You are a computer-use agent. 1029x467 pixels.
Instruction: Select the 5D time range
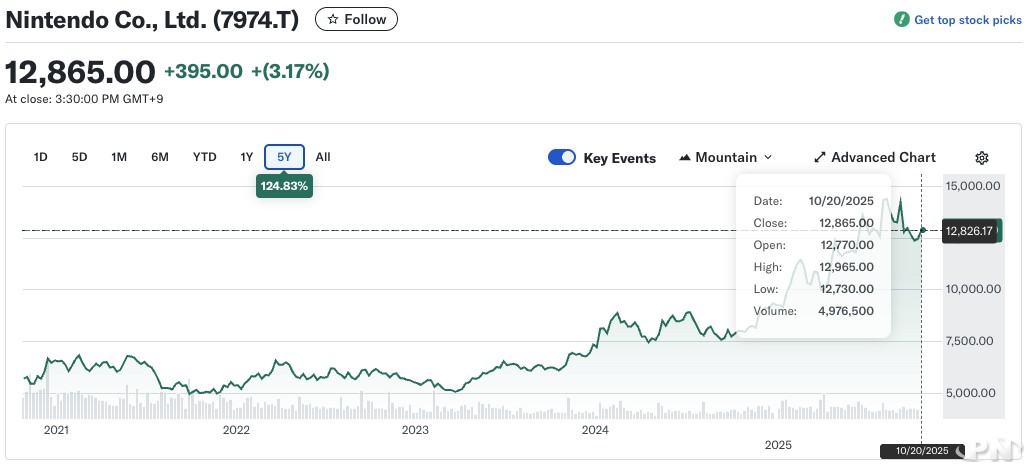(x=79, y=157)
